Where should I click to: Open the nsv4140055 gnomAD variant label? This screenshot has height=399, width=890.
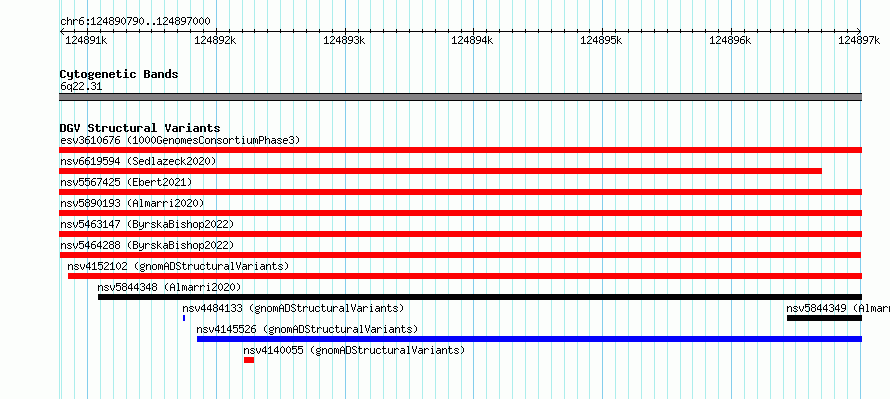pyautogui.click(x=354, y=350)
